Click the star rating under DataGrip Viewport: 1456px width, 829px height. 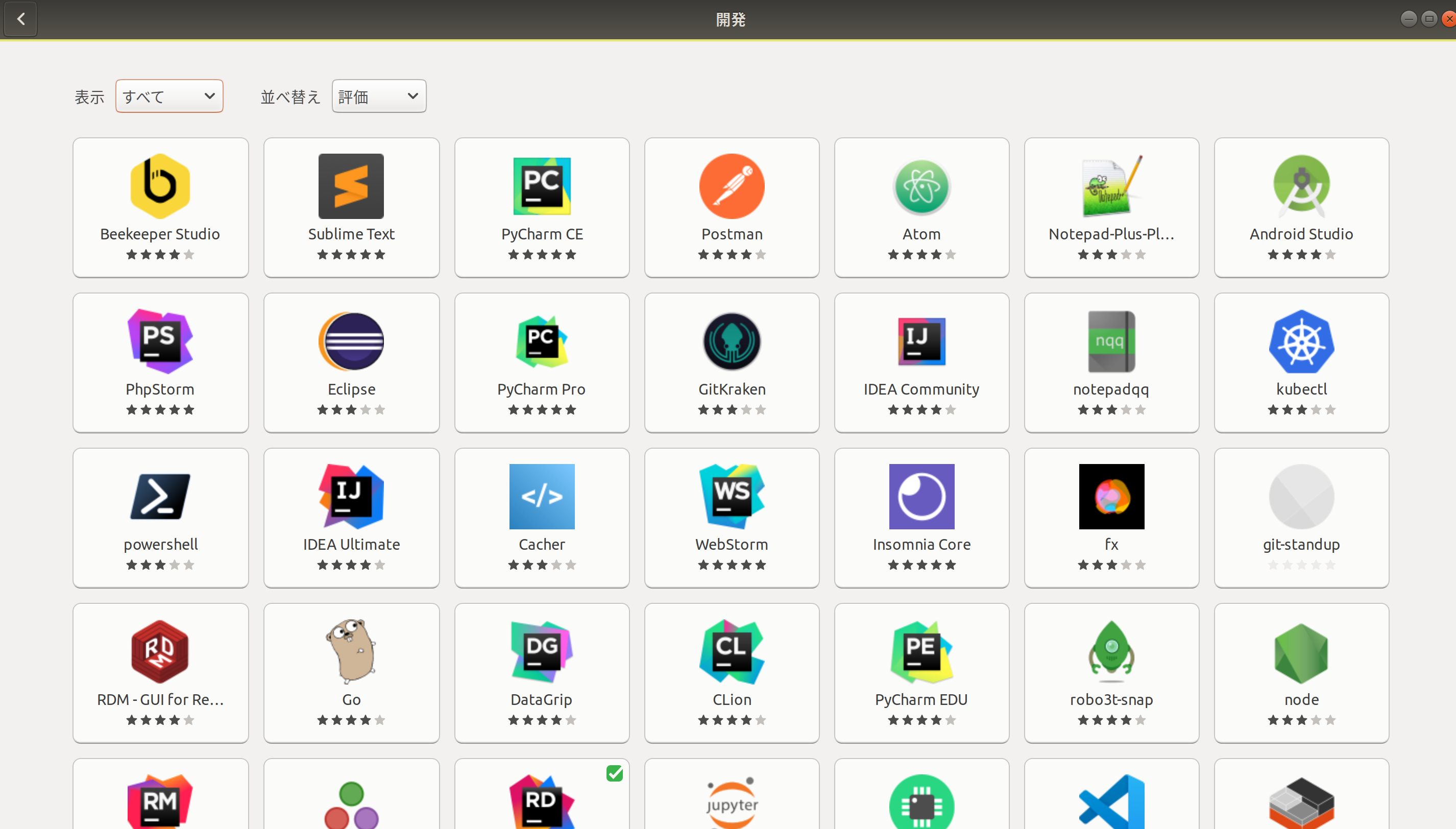(542, 720)
